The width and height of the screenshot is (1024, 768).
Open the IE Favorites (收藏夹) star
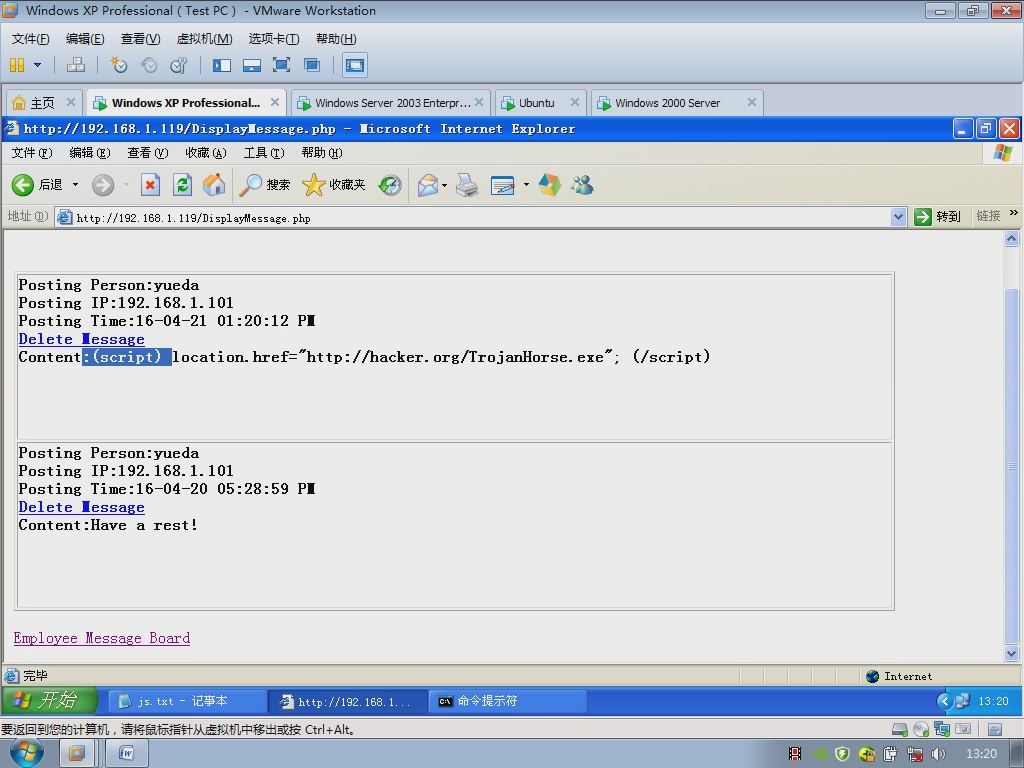[x=333, y=185]
